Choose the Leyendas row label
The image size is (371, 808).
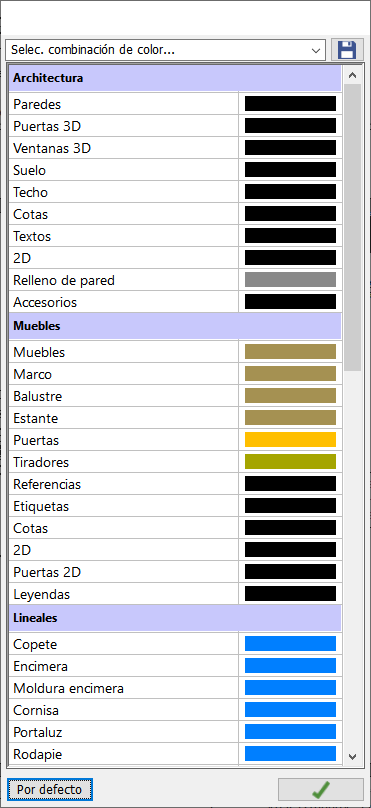click(42, 594)
